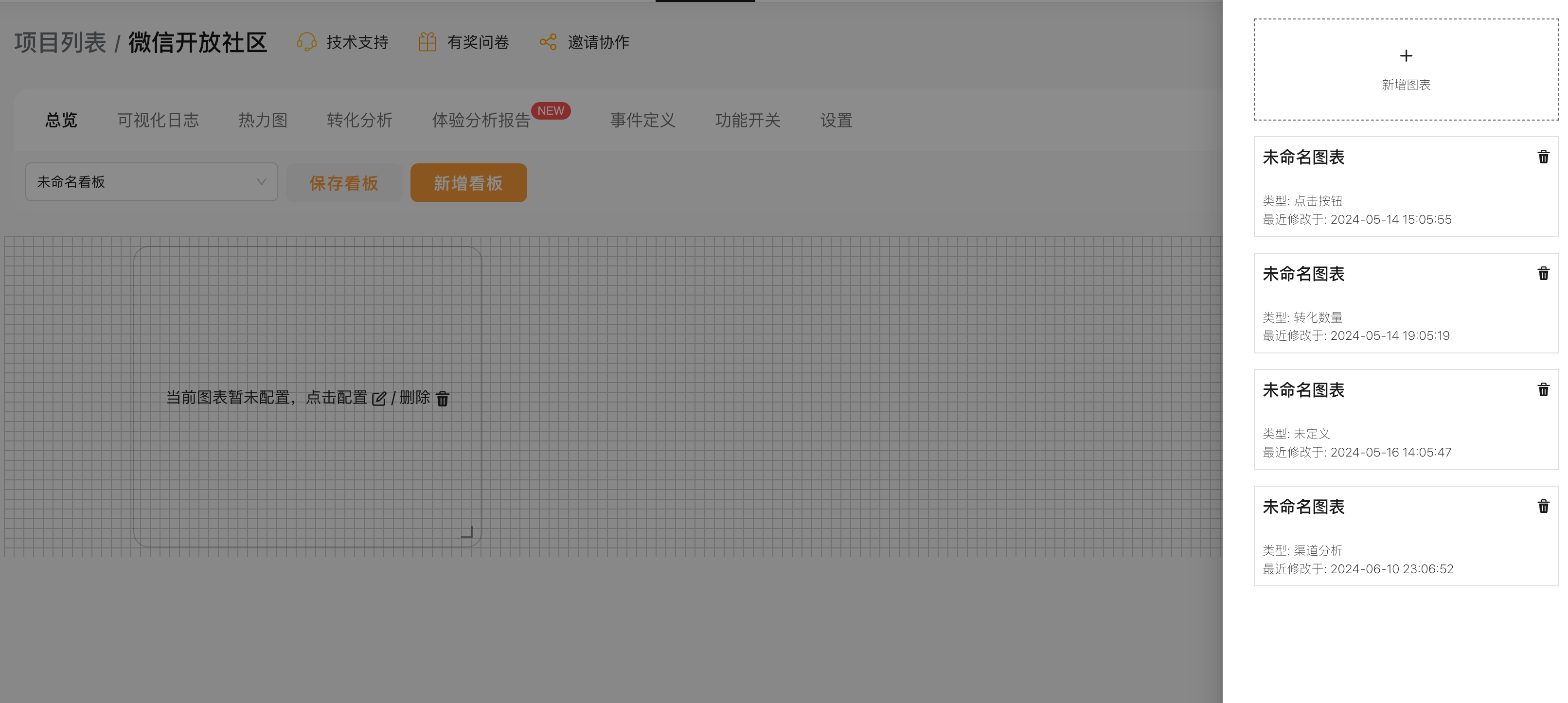Screen dimensions: 1568x703
Task: Click the 新增看板 button
Action: point(469,183)
